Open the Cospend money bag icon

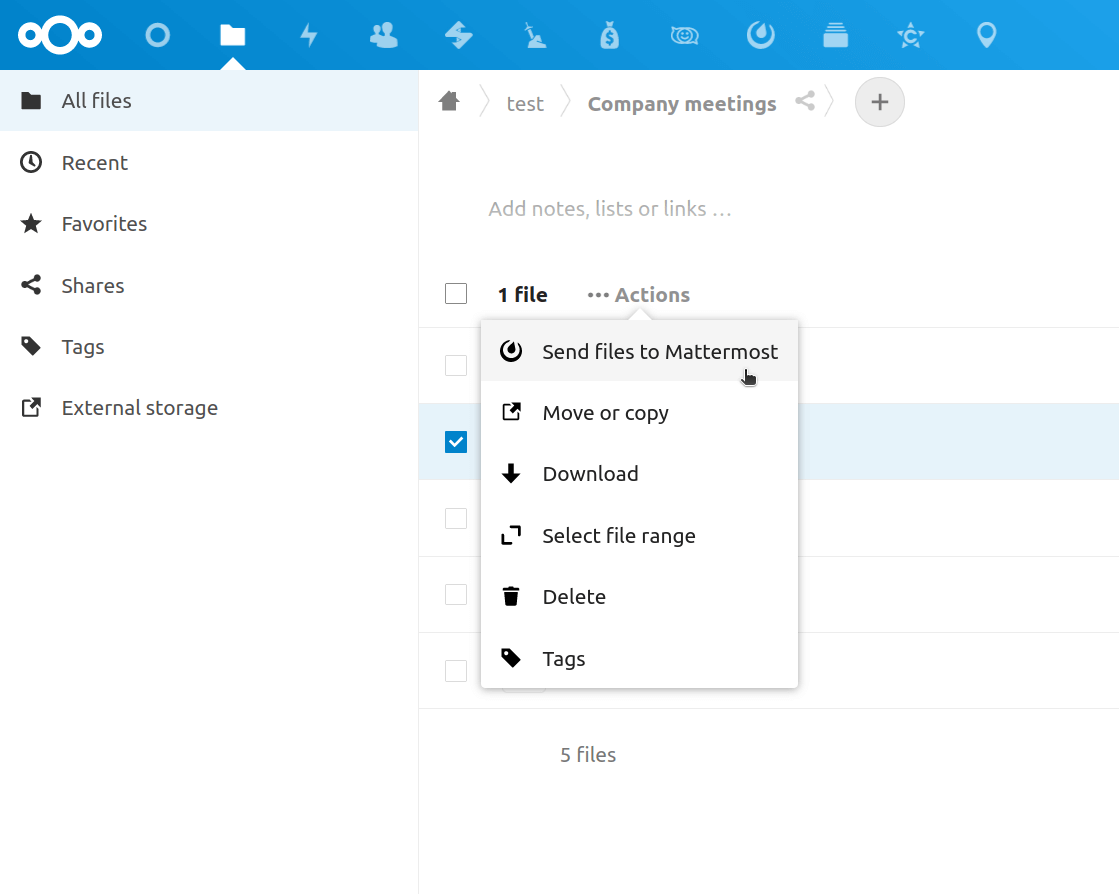(609, 35)
